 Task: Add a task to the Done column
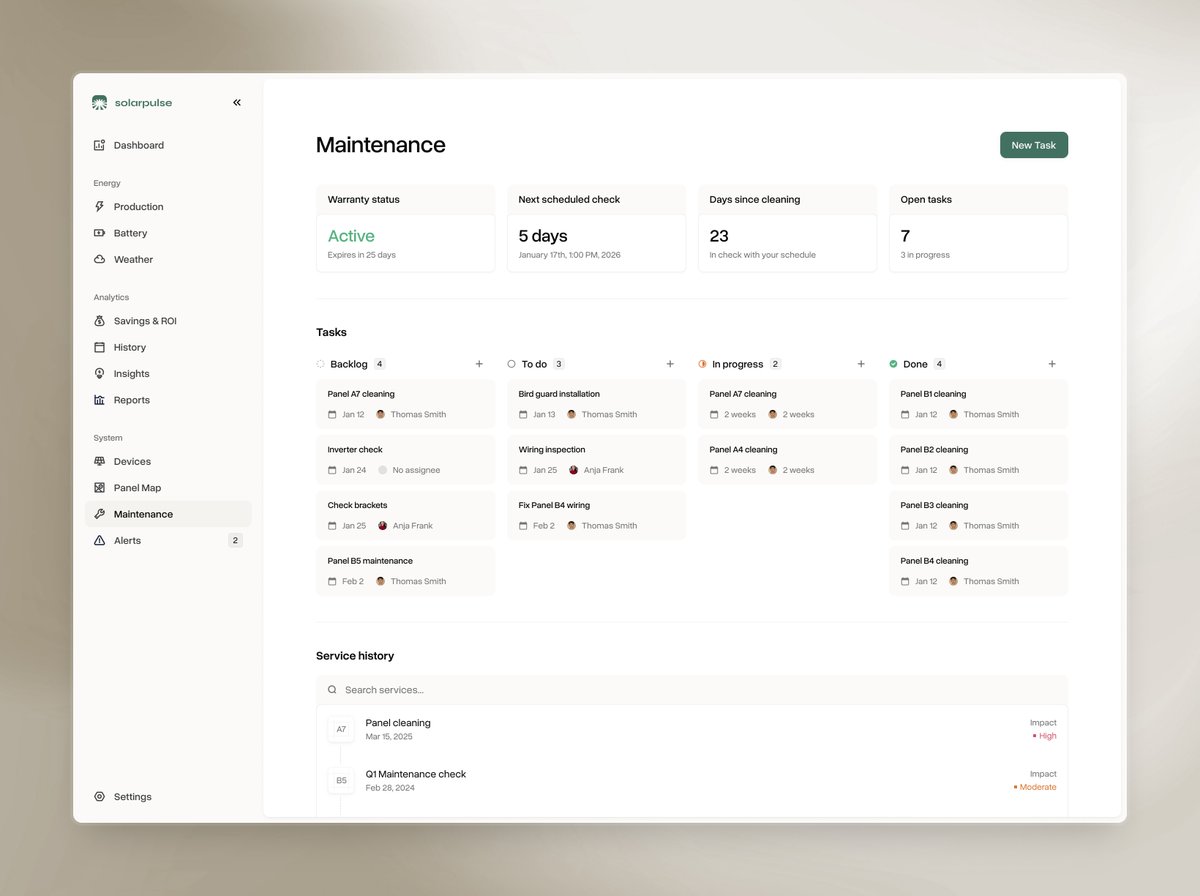[x=1052, y=364]
